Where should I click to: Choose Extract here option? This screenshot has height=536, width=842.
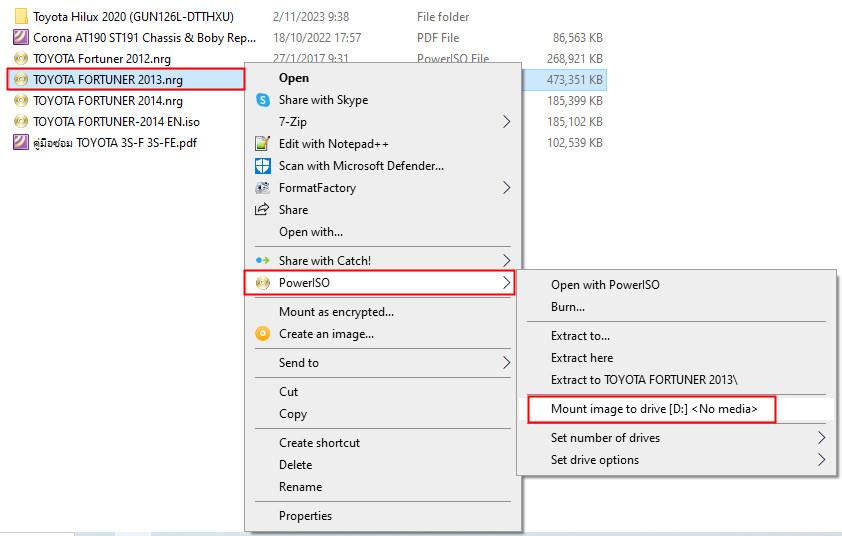pos(582,358)
